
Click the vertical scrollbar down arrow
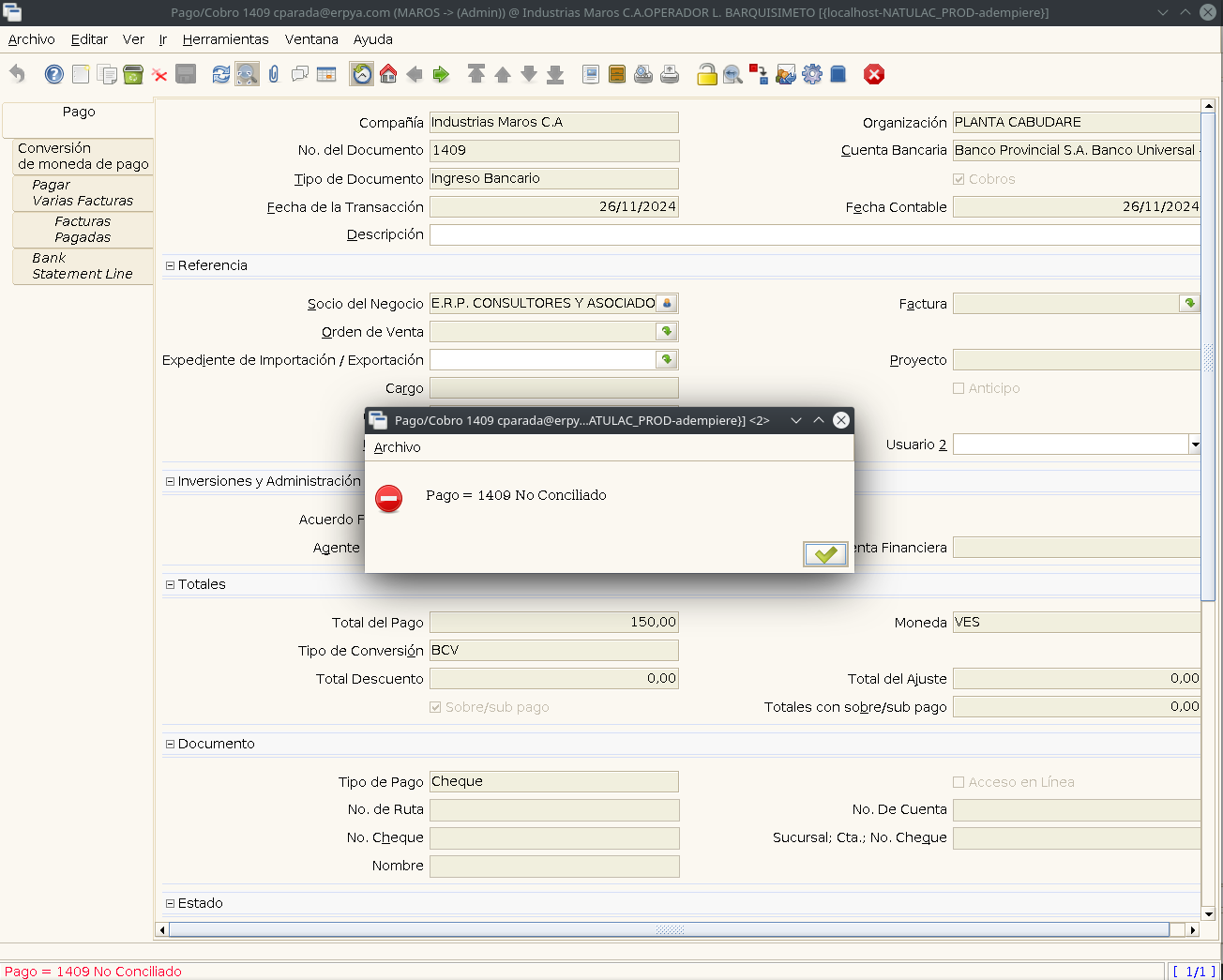coord(1208,913)
